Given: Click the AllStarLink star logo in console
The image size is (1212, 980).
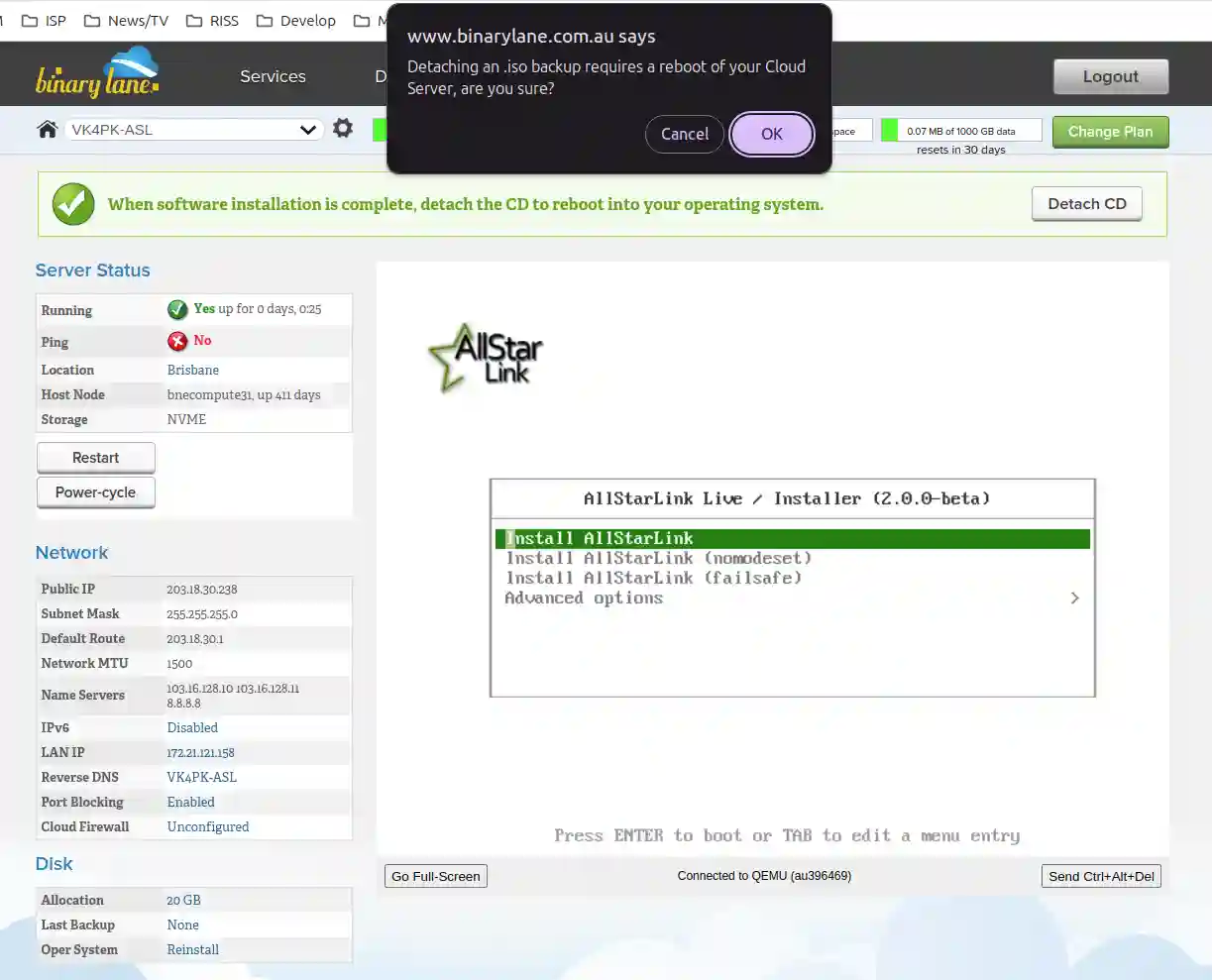Looking at the screenshot, I should (485, 357).
